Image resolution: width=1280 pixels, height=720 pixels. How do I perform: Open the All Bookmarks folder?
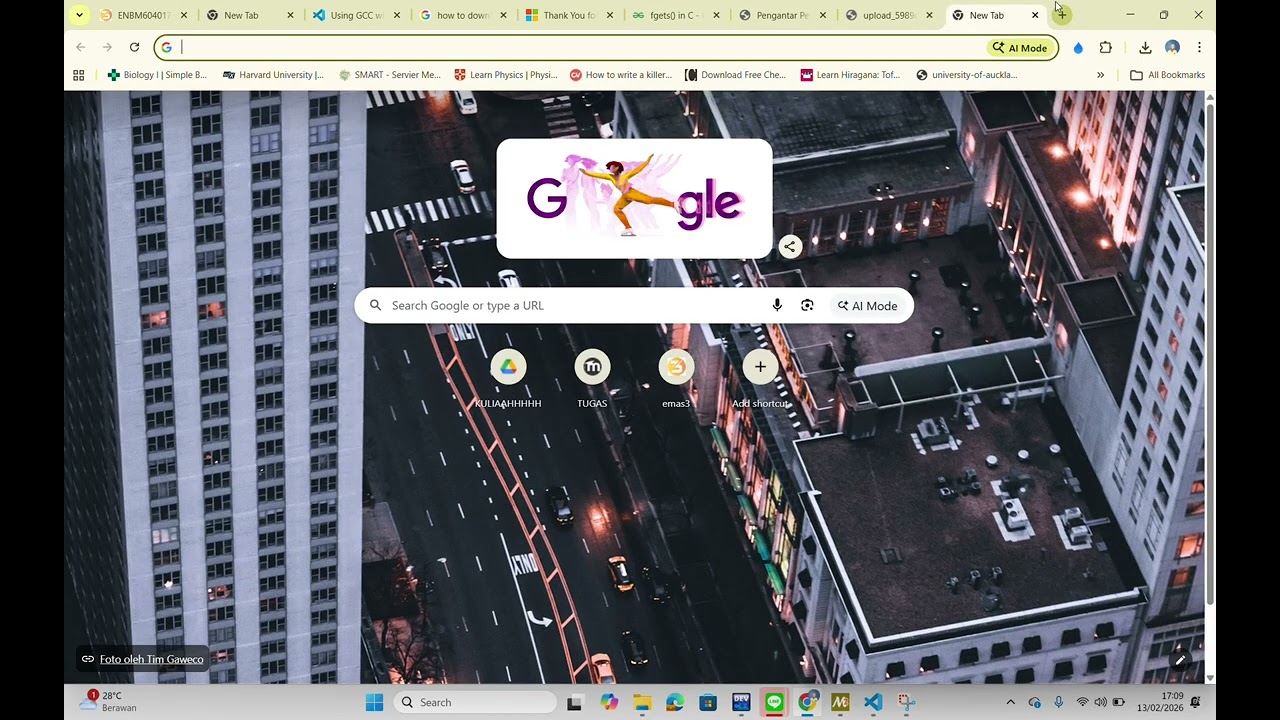(x=1167, y=75)
